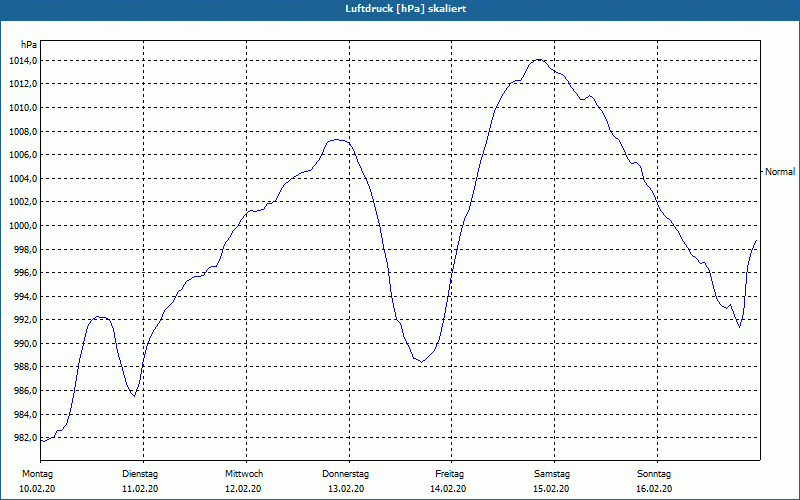Click the date 16.02.20

(654, 489)
